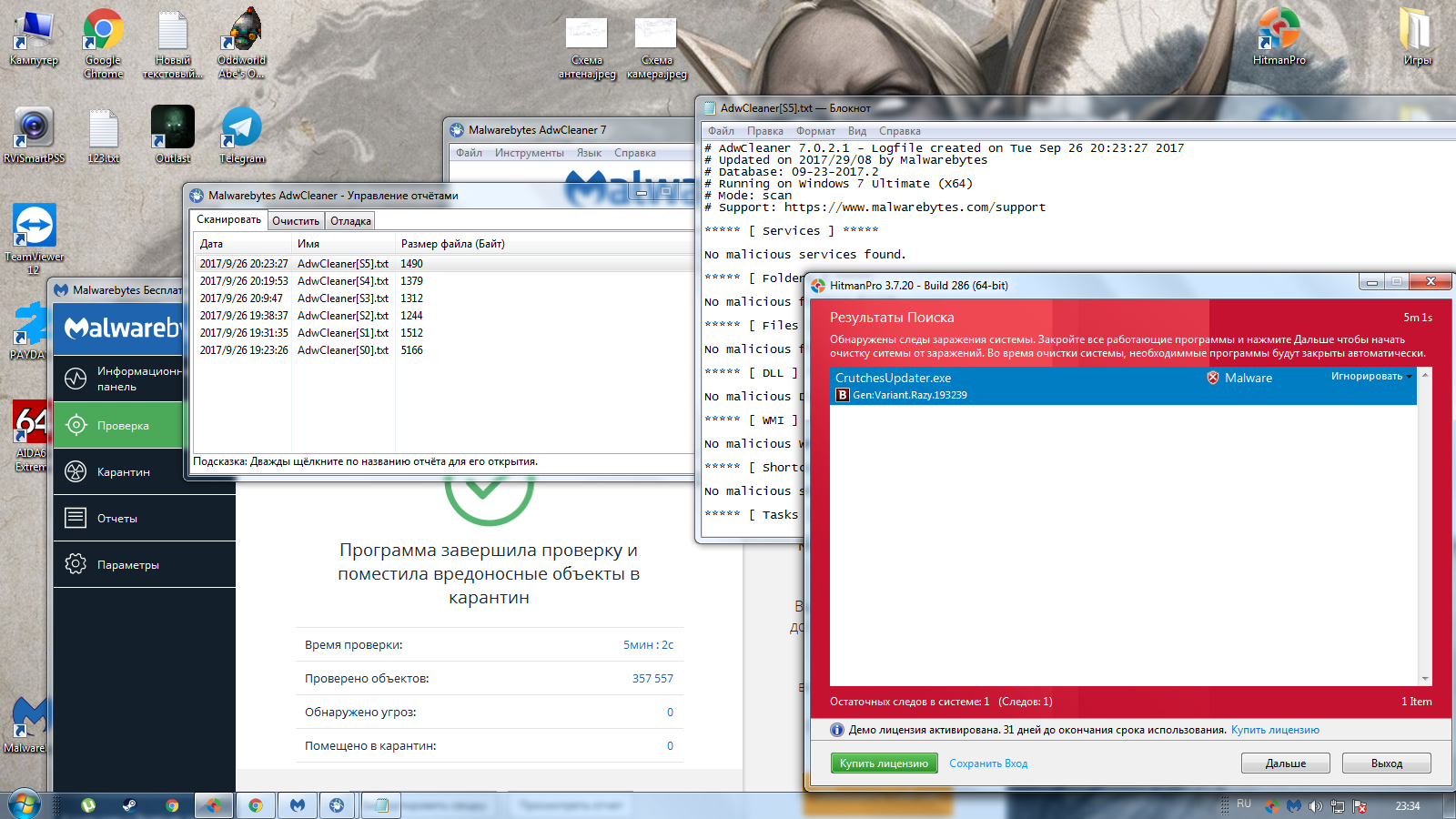1456x819 pixels.
Task: Select the RVISmartPSS desktop shortcut
Action: [x=34, y=134]
